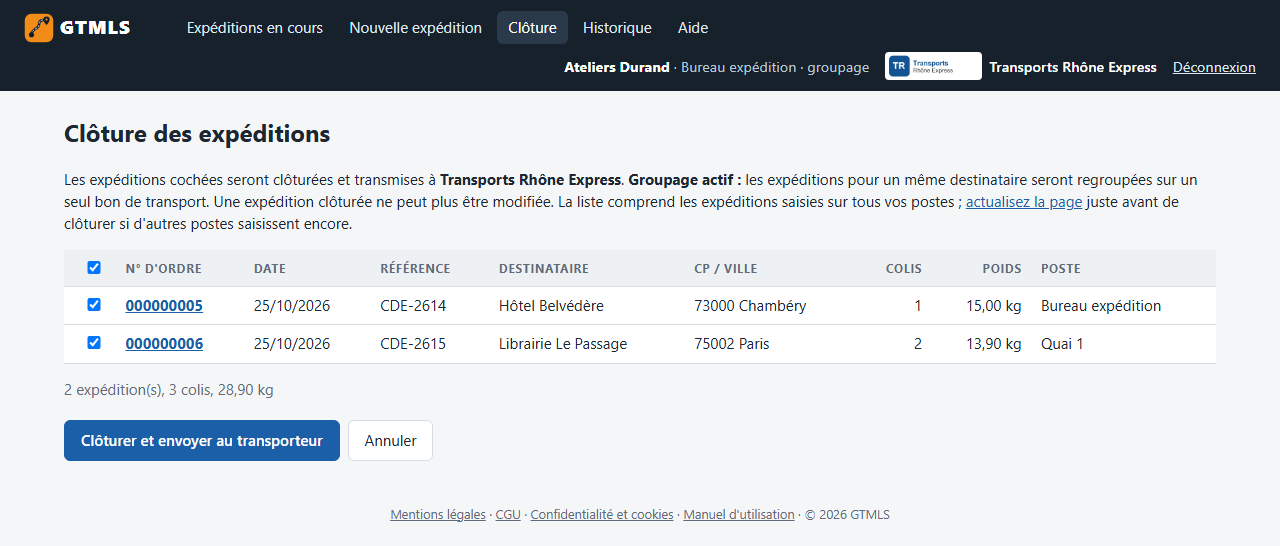Image resolution: width=1280 pixels, height=546 pixels.
Task: Click the date of order 000000006
Action: 292,344
